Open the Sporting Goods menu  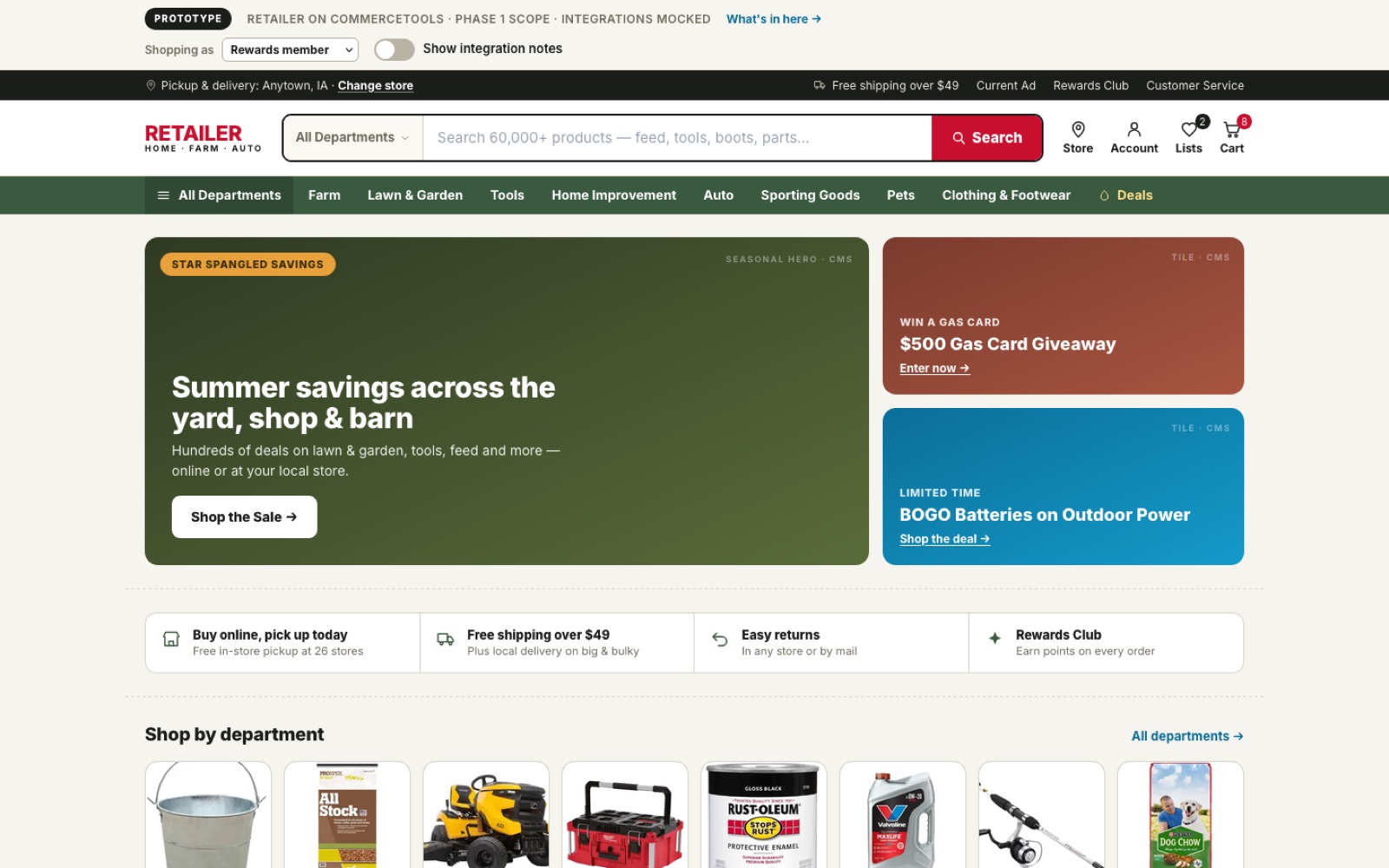click(810, 195)
